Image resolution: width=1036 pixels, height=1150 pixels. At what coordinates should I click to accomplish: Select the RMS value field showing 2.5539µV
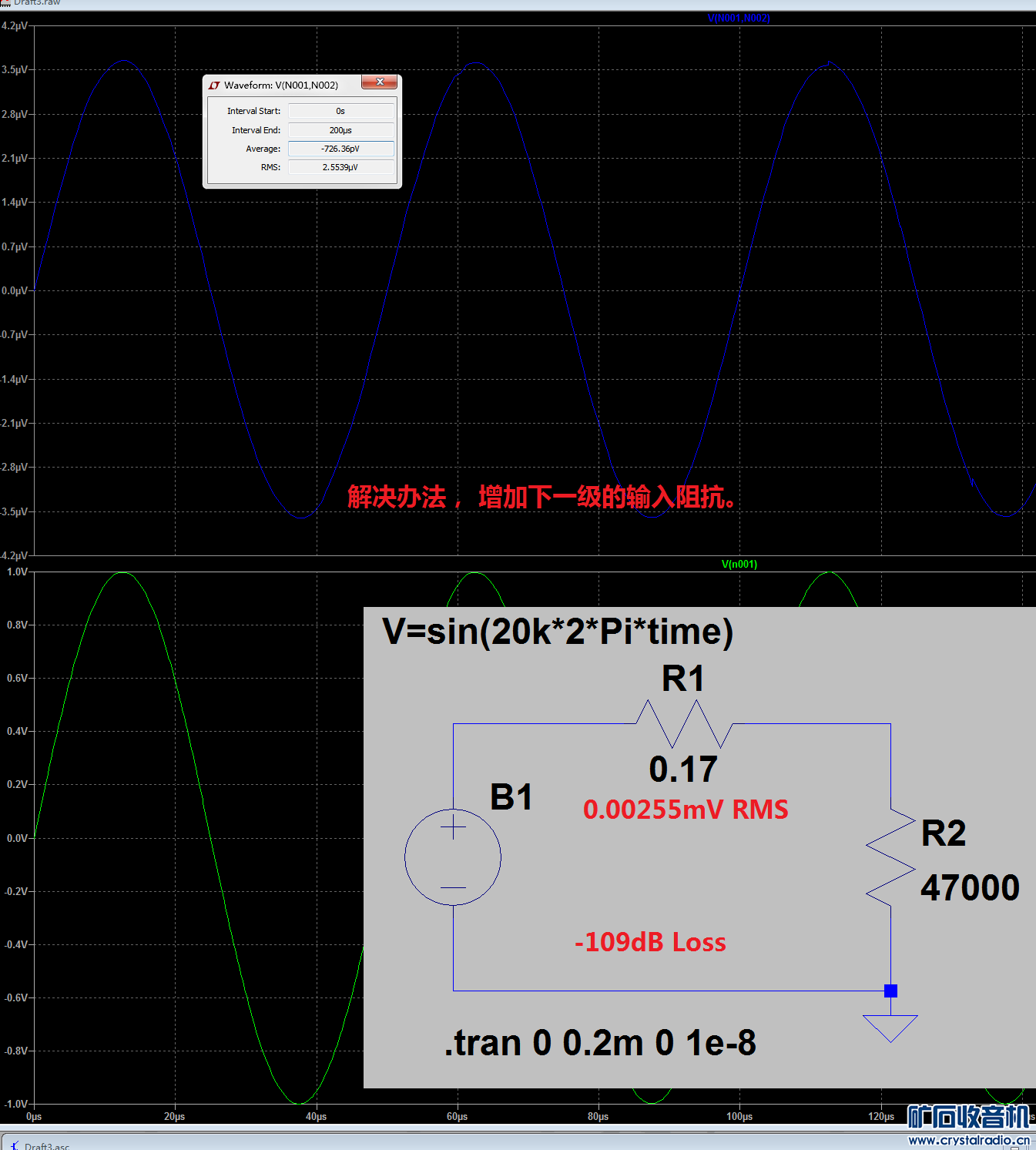(340, 167)
